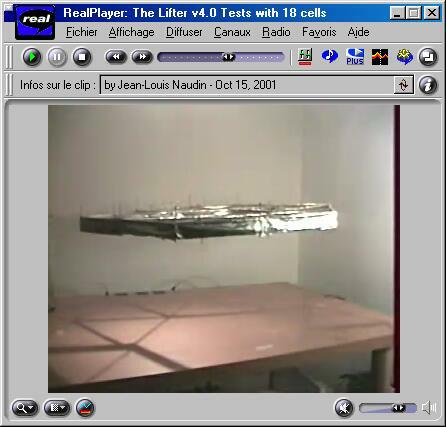The height and width of the screenshot is (427, 446).
Task: Show clip information with the i button
Action: click(x=428, y=85)
